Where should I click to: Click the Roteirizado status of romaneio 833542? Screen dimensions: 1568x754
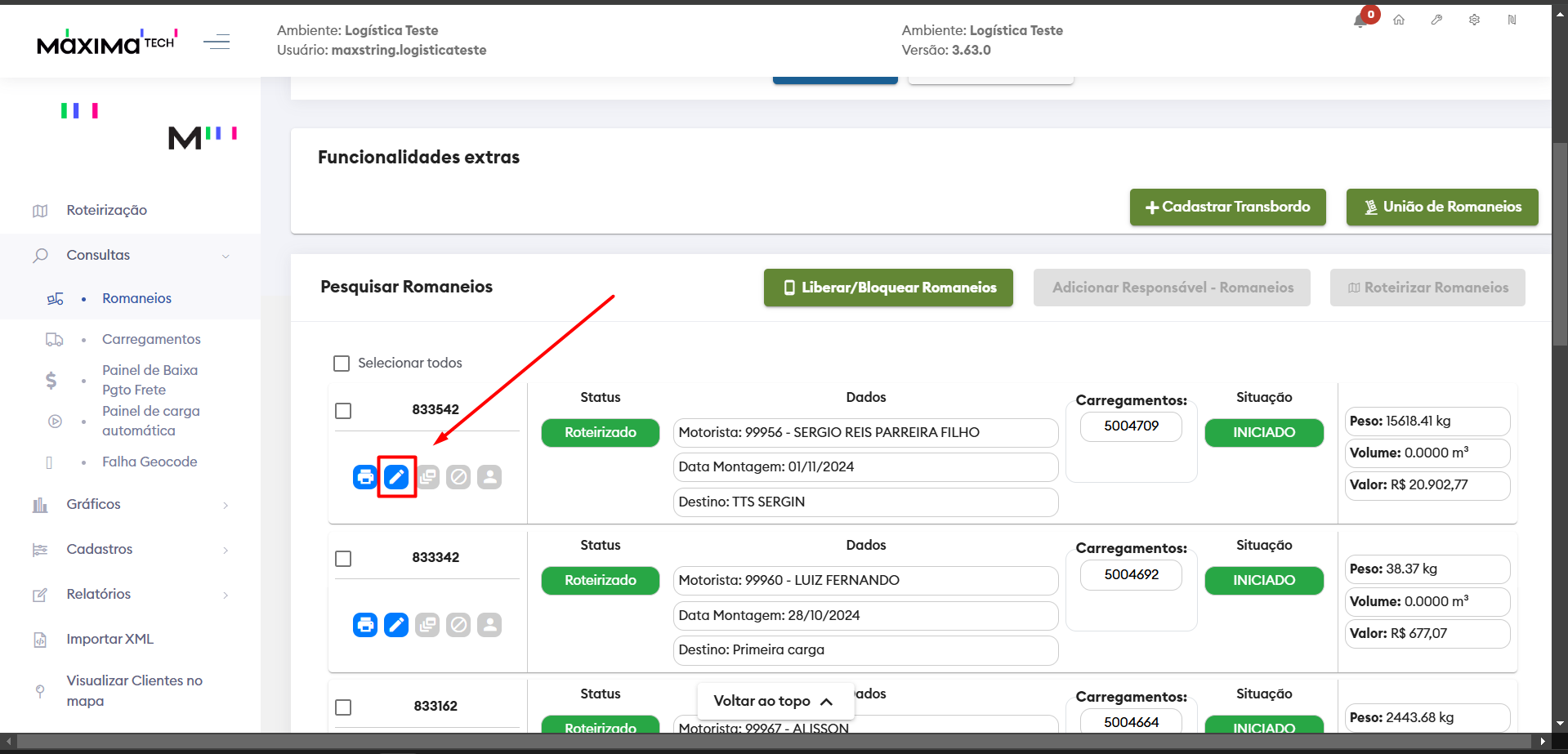point(601,433)
